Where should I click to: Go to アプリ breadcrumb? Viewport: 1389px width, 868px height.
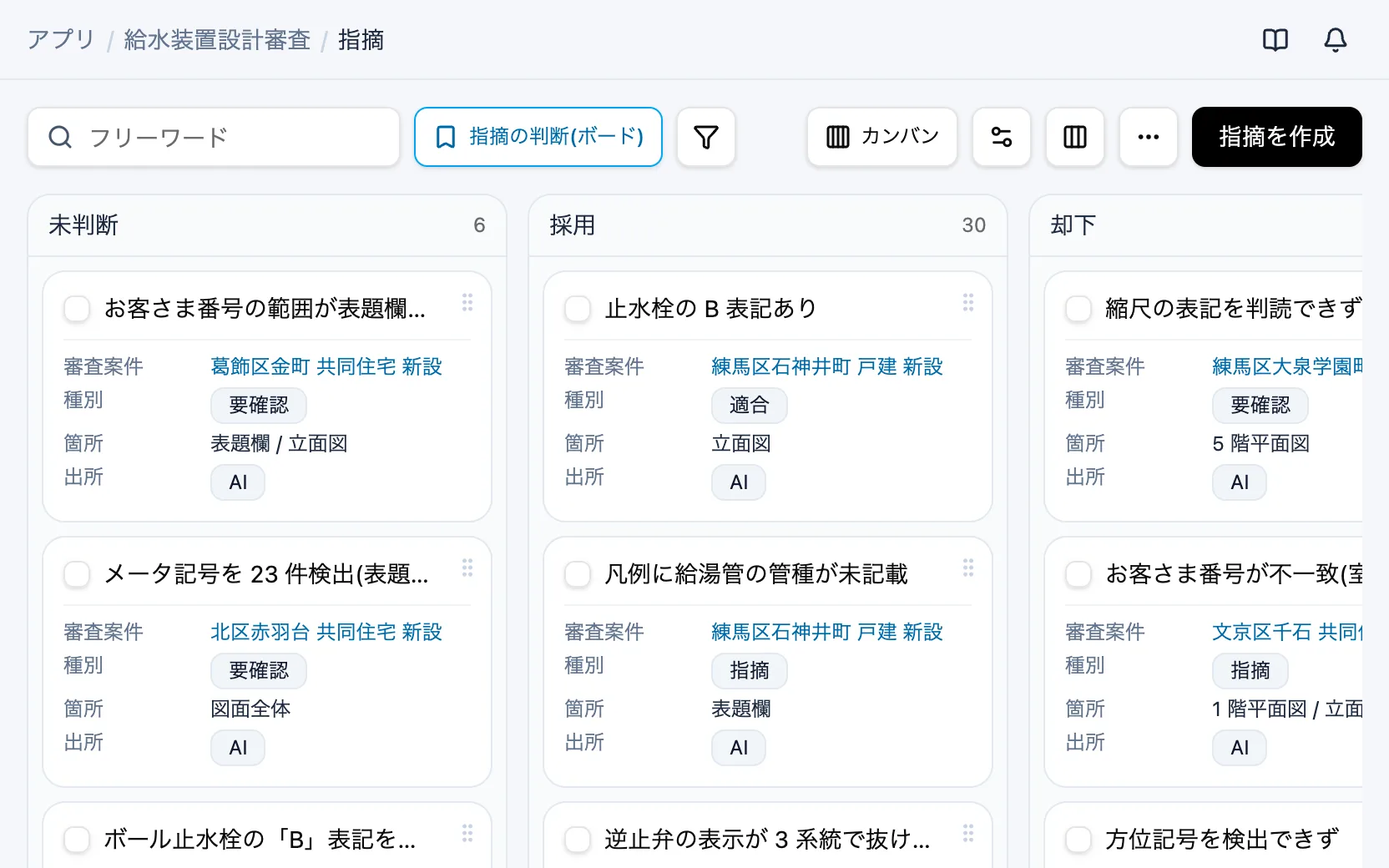click(x=61, y=40)
